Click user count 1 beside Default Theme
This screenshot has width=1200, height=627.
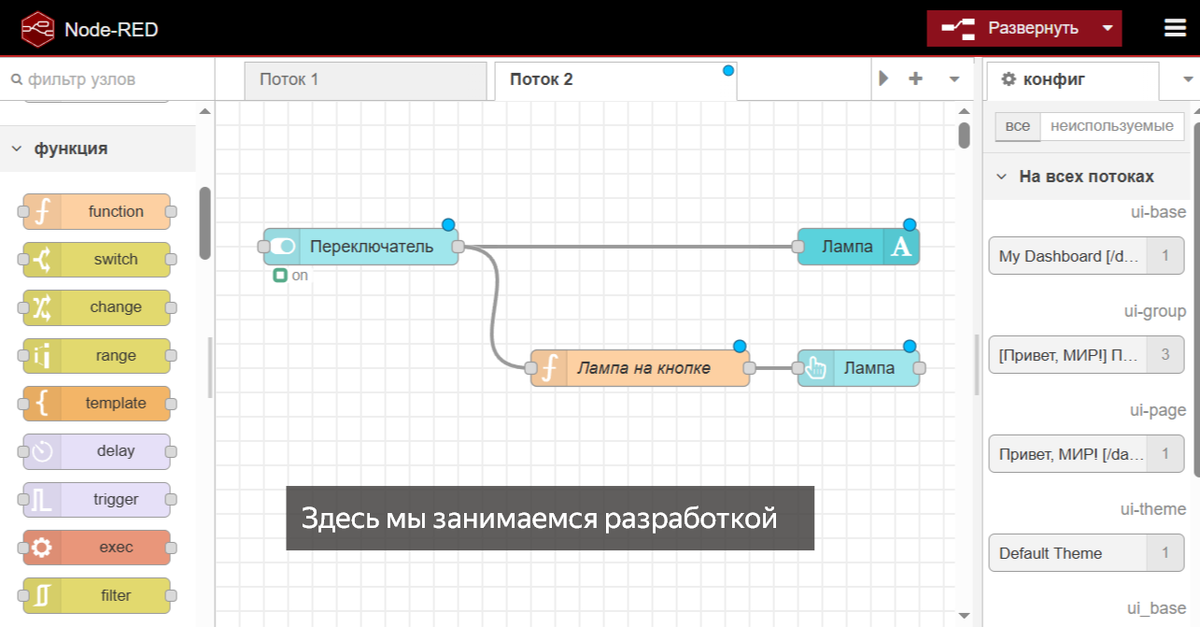pos(1165,553)
